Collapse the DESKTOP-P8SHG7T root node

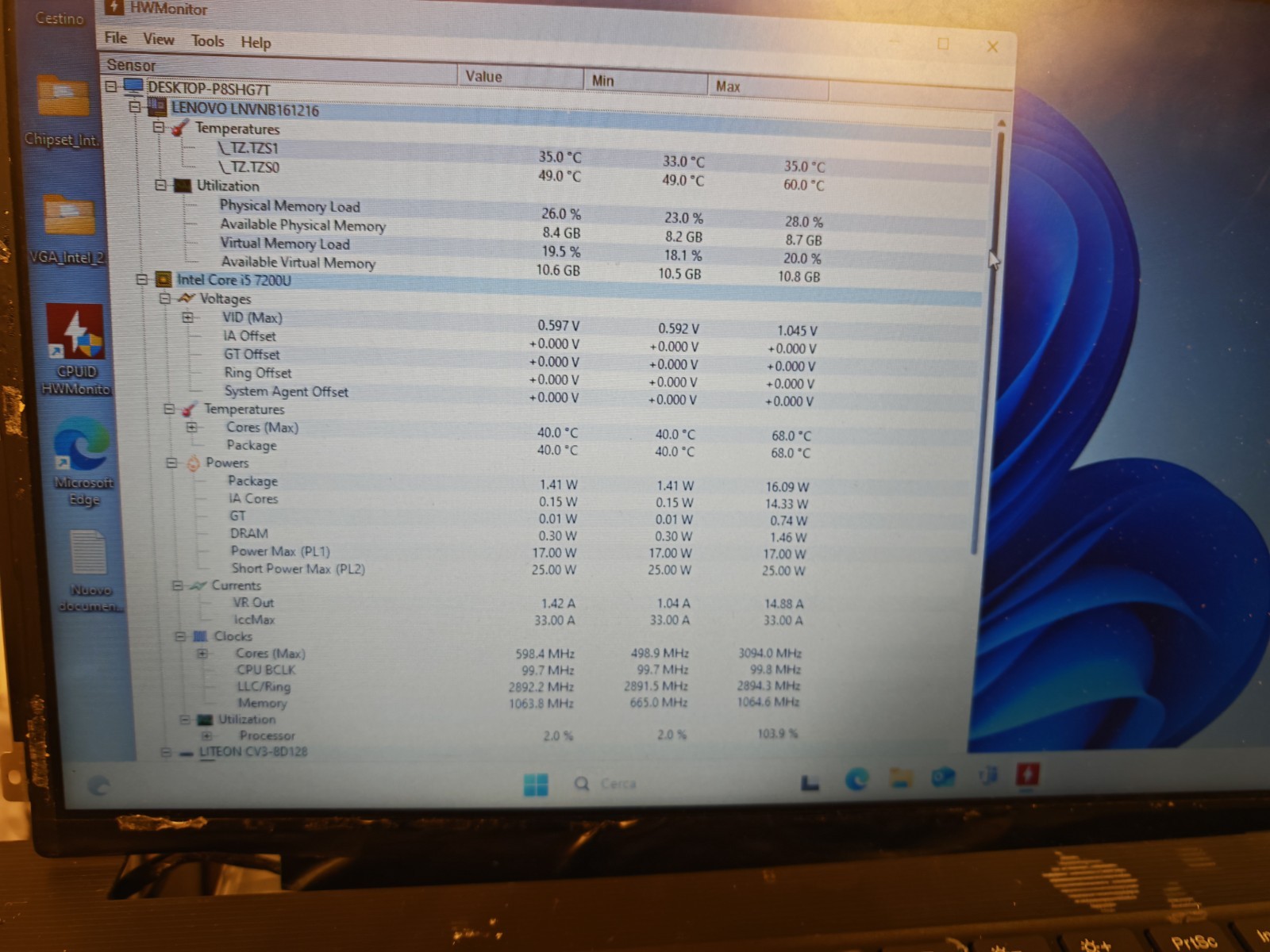coord(111,86)
